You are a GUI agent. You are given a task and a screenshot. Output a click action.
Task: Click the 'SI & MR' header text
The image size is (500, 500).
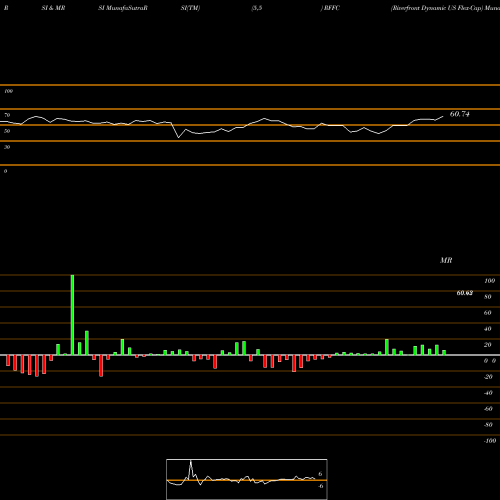[53, 8]
